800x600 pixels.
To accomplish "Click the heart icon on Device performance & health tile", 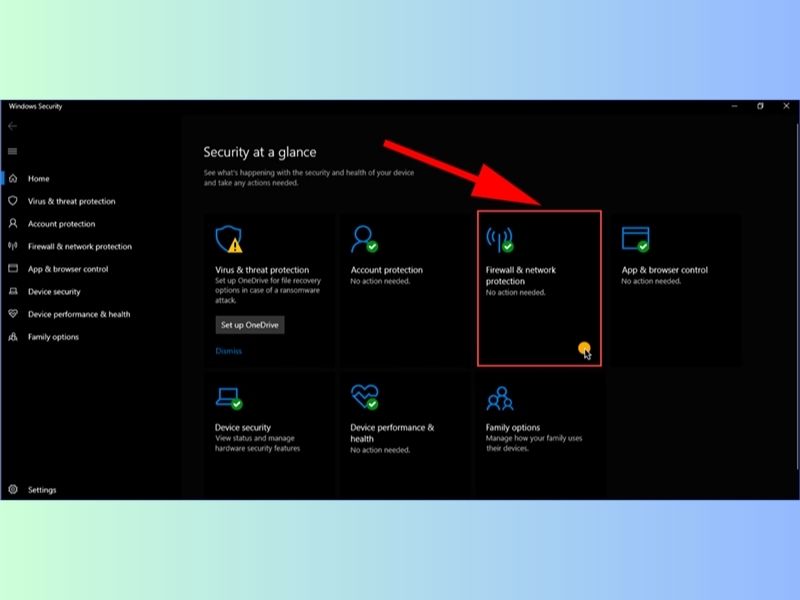I will [x=364, y=397].
